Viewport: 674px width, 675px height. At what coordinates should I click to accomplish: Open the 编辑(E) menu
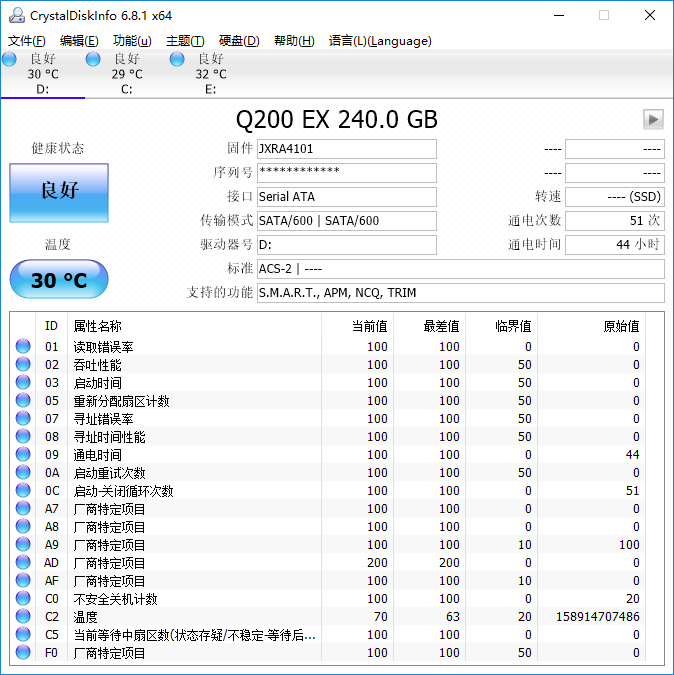point(79,41)
